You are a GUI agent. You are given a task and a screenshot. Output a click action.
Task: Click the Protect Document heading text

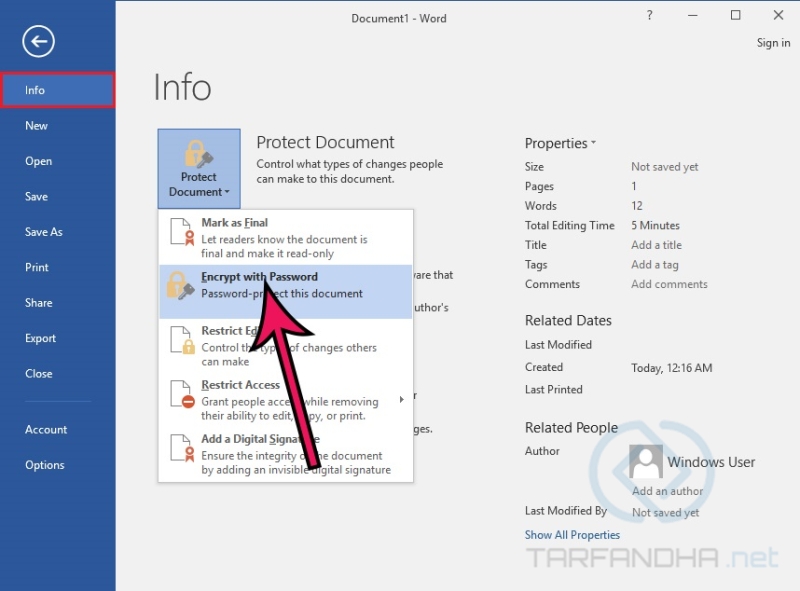tap(325, 142)
